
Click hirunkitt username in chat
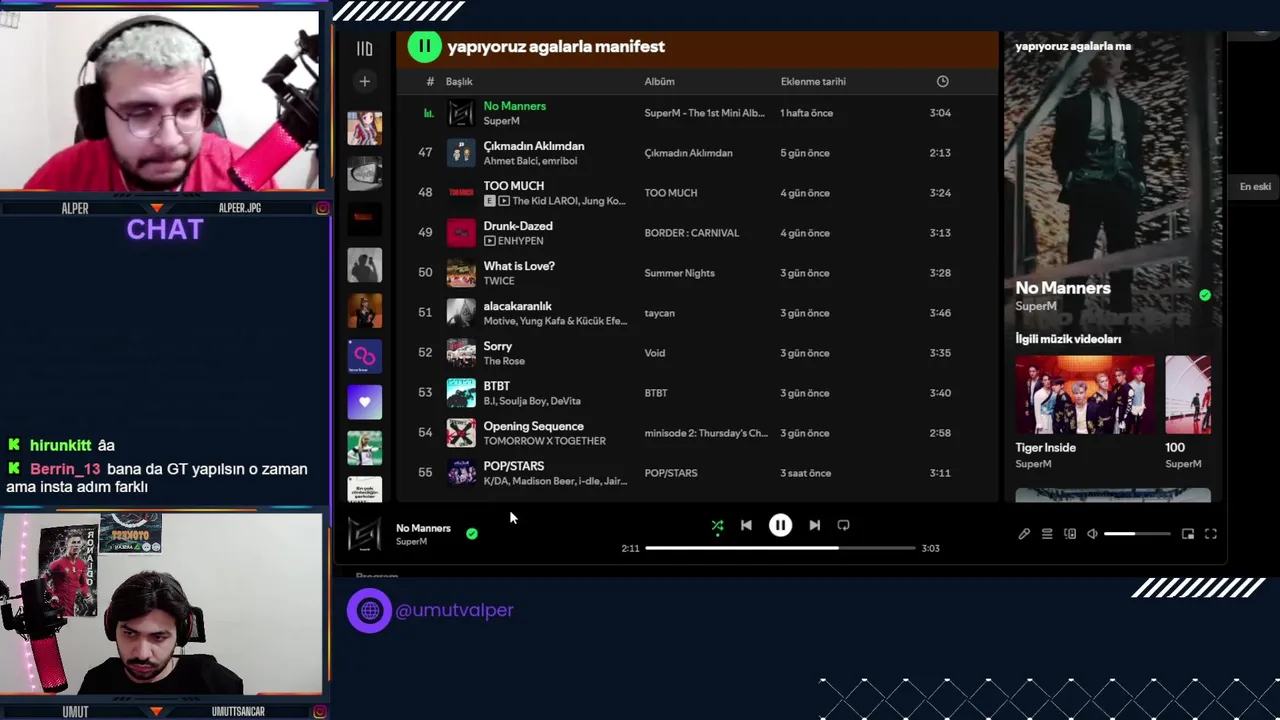[61, 446]
